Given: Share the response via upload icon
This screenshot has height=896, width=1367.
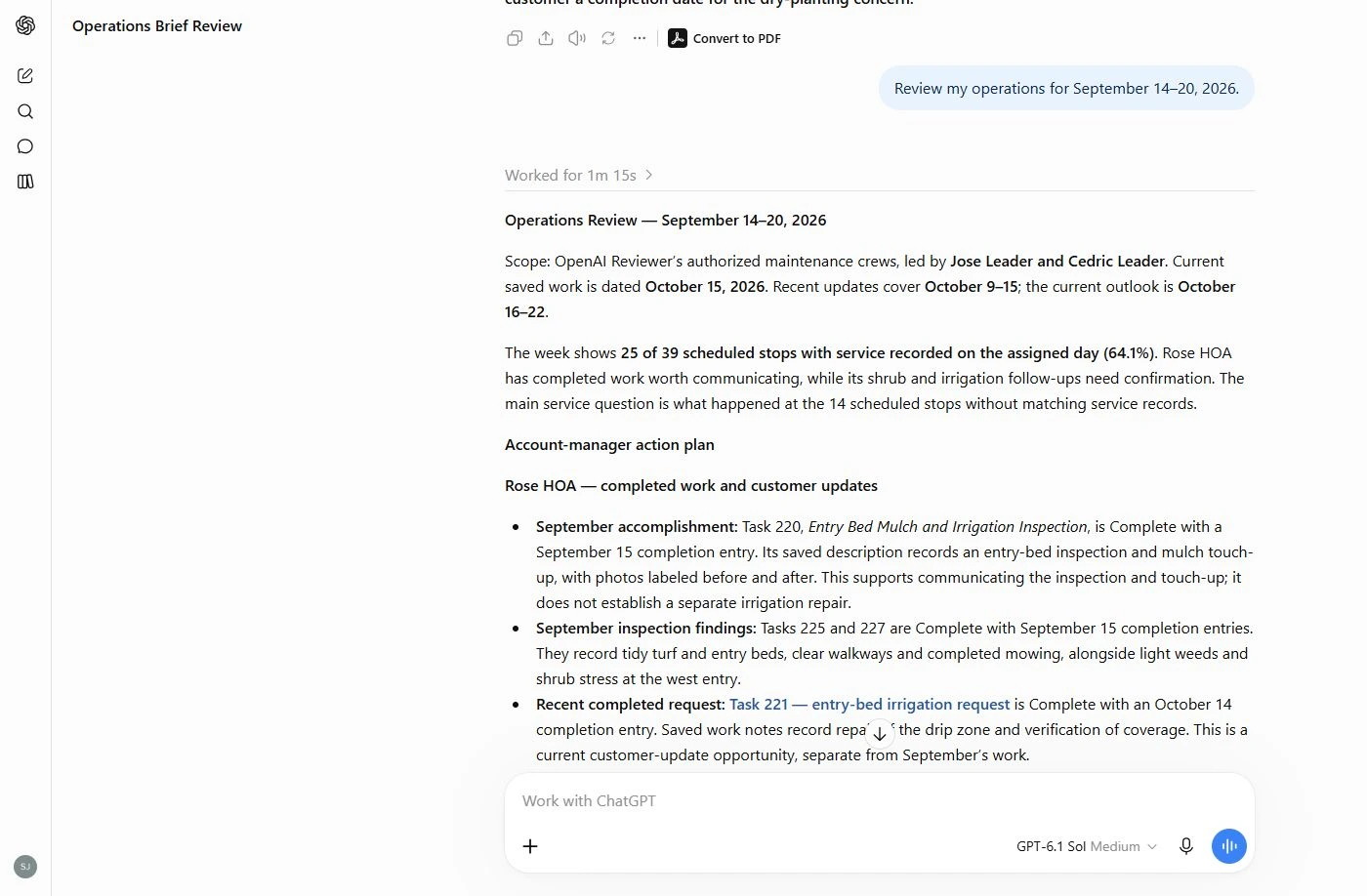Looking at the screenshot, I should (x=546, y=38).
